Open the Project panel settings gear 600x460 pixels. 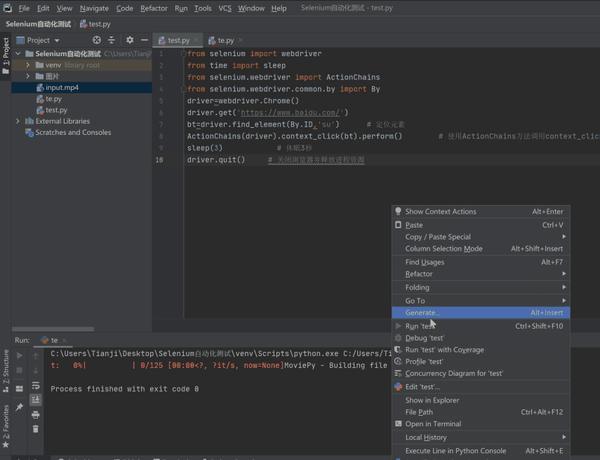tap(129, 40)
